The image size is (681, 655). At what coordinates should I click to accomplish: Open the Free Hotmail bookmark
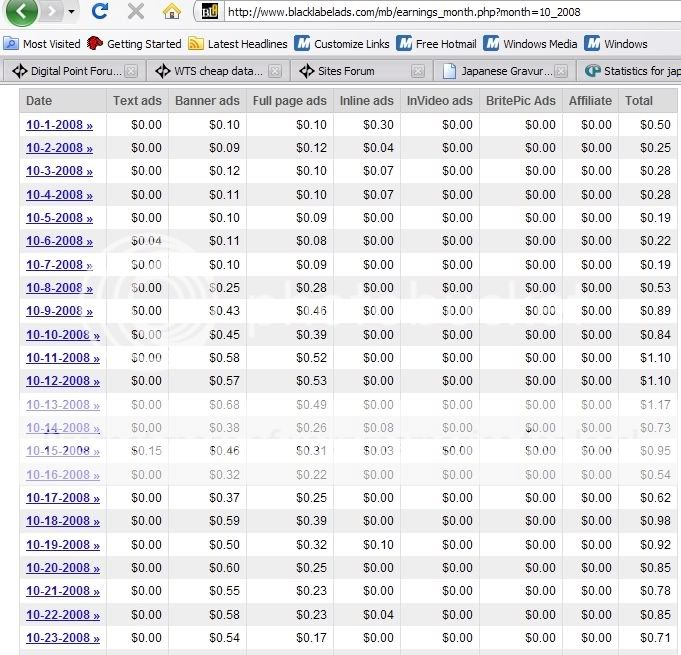tap(436, 44)
